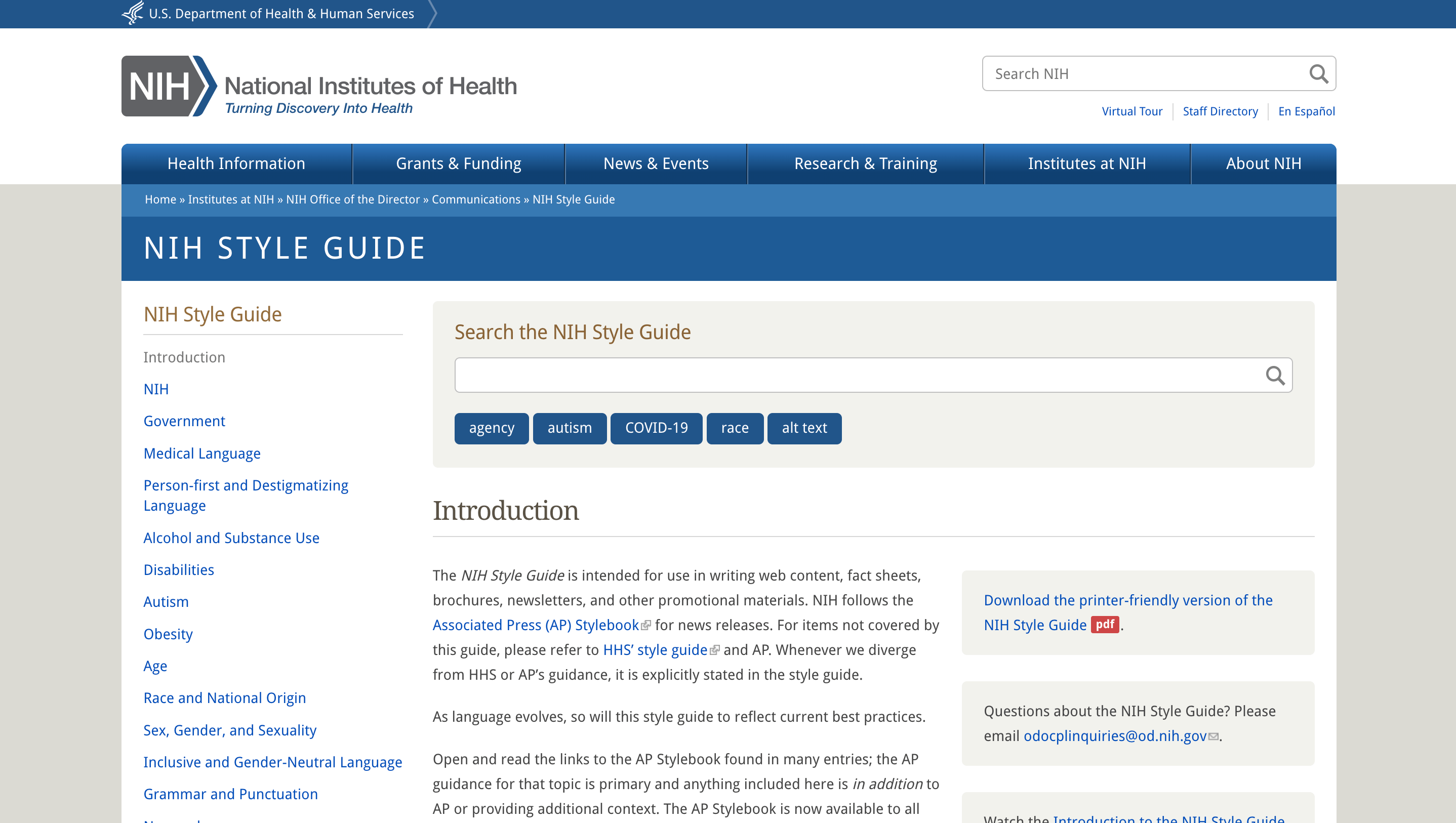Open the Institutes at NIH menu
The image size is (1456, 823).
(1087, 164)
